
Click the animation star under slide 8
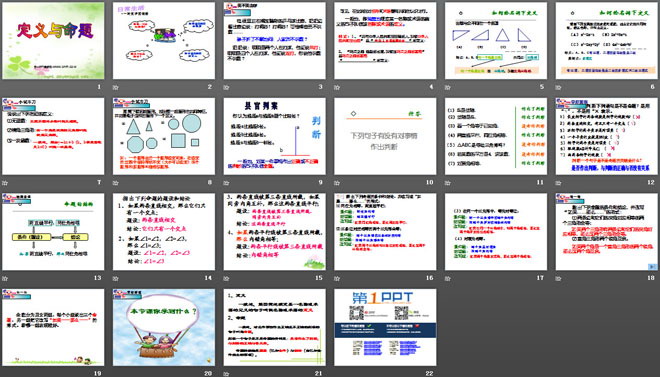pyautogui.click(x=116, y=183)
